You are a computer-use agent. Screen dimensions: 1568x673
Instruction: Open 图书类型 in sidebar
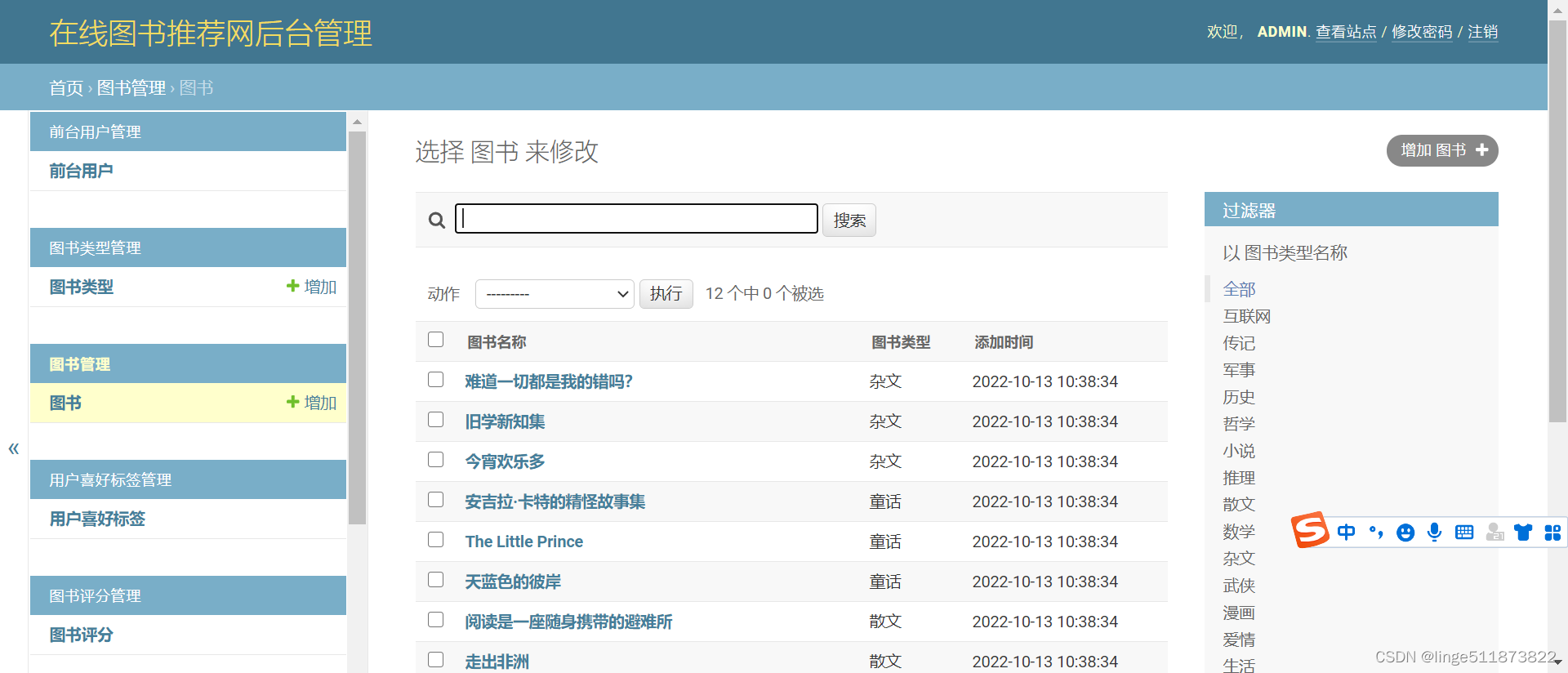coord(81,287)
